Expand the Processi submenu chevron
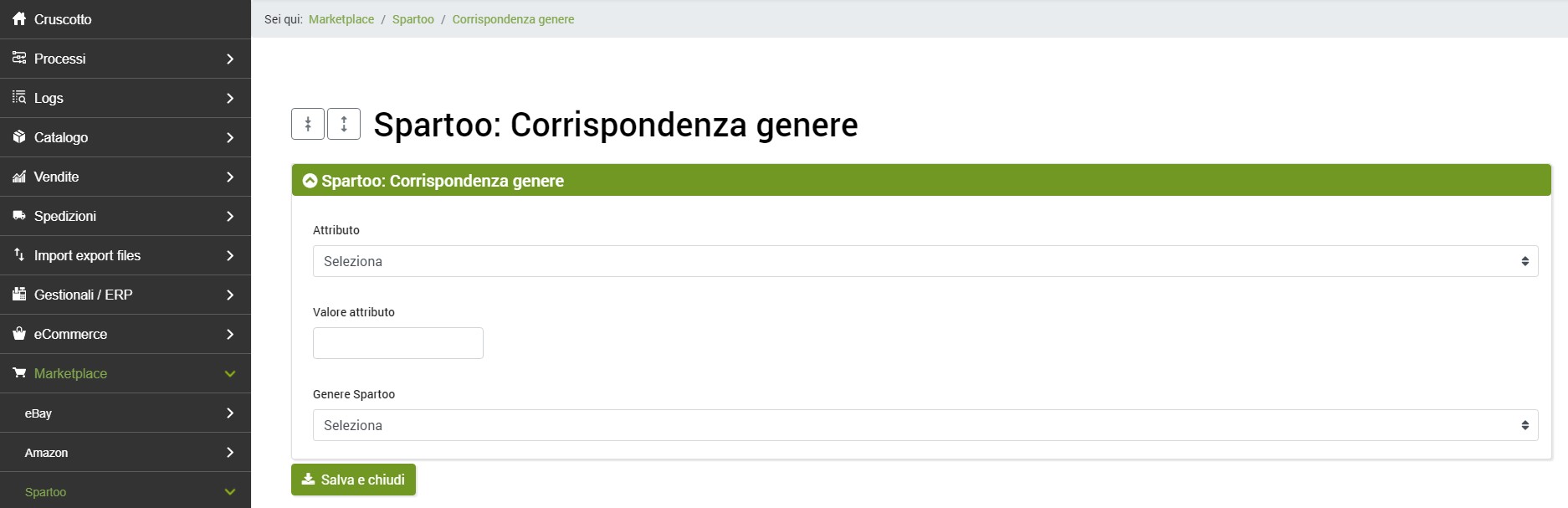 click(x=230, y=59)
